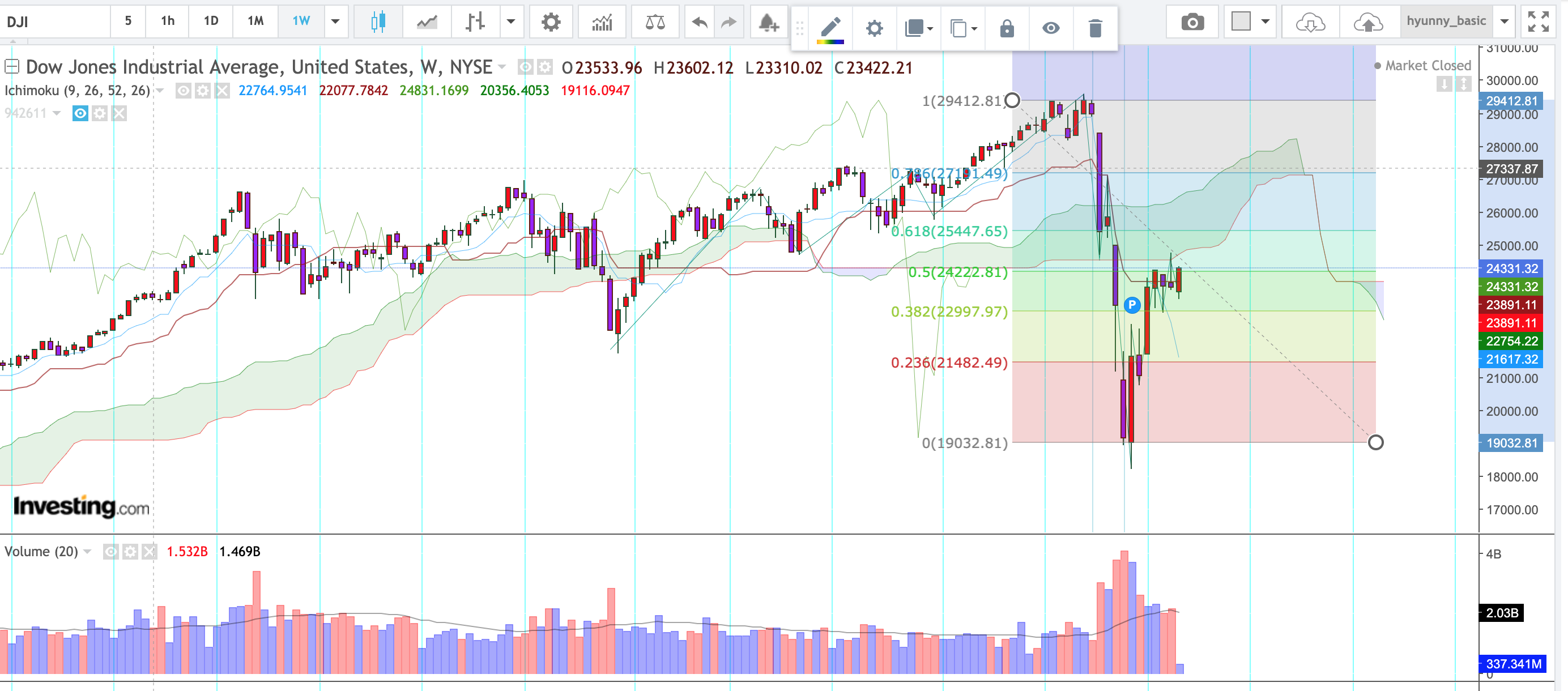
Task: Delete the drawing with the trash icon
Action: click(x=1094, y=28)
